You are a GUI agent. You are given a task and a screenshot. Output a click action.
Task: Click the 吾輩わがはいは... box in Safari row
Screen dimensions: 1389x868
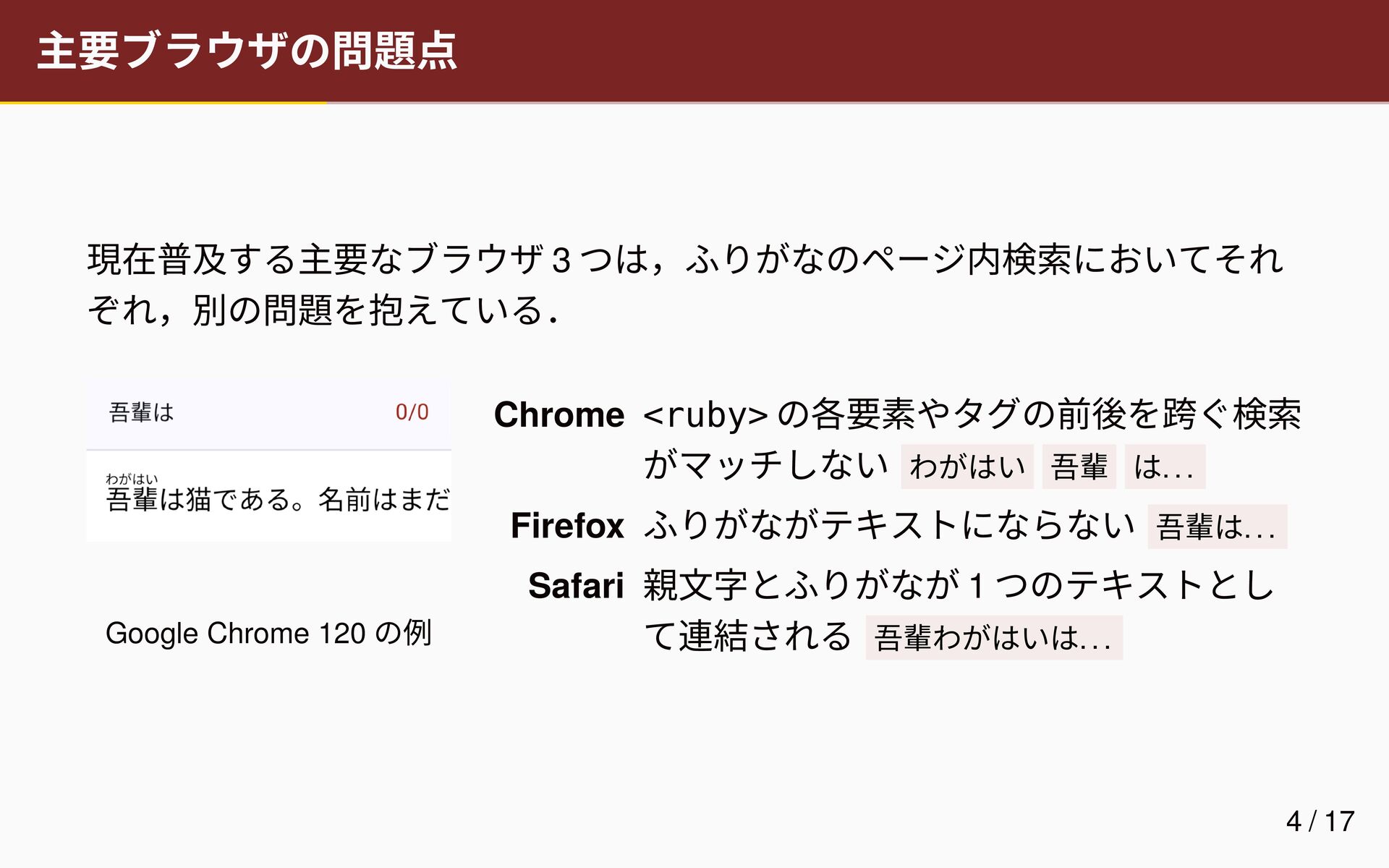click(x=994, y=637)
